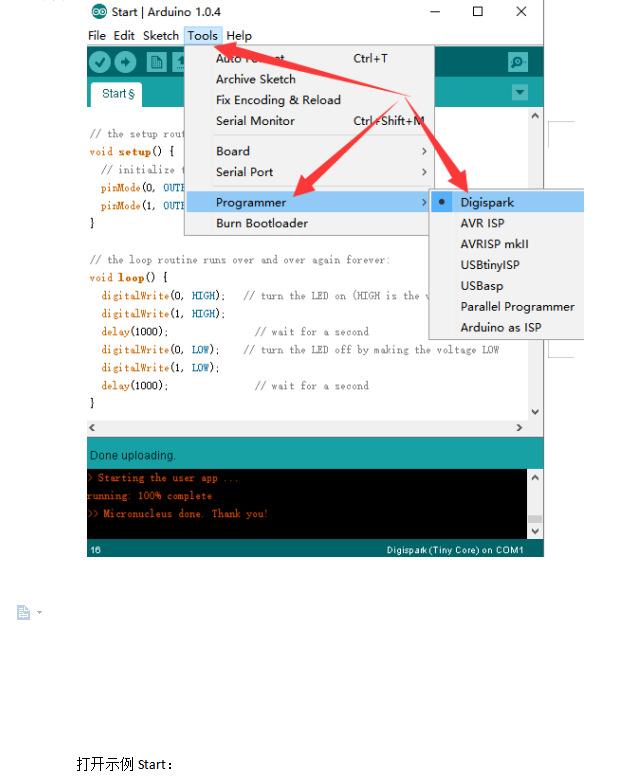
Task: Click the Verify checkmark toolbar icon
Action: tap(100, 62)
